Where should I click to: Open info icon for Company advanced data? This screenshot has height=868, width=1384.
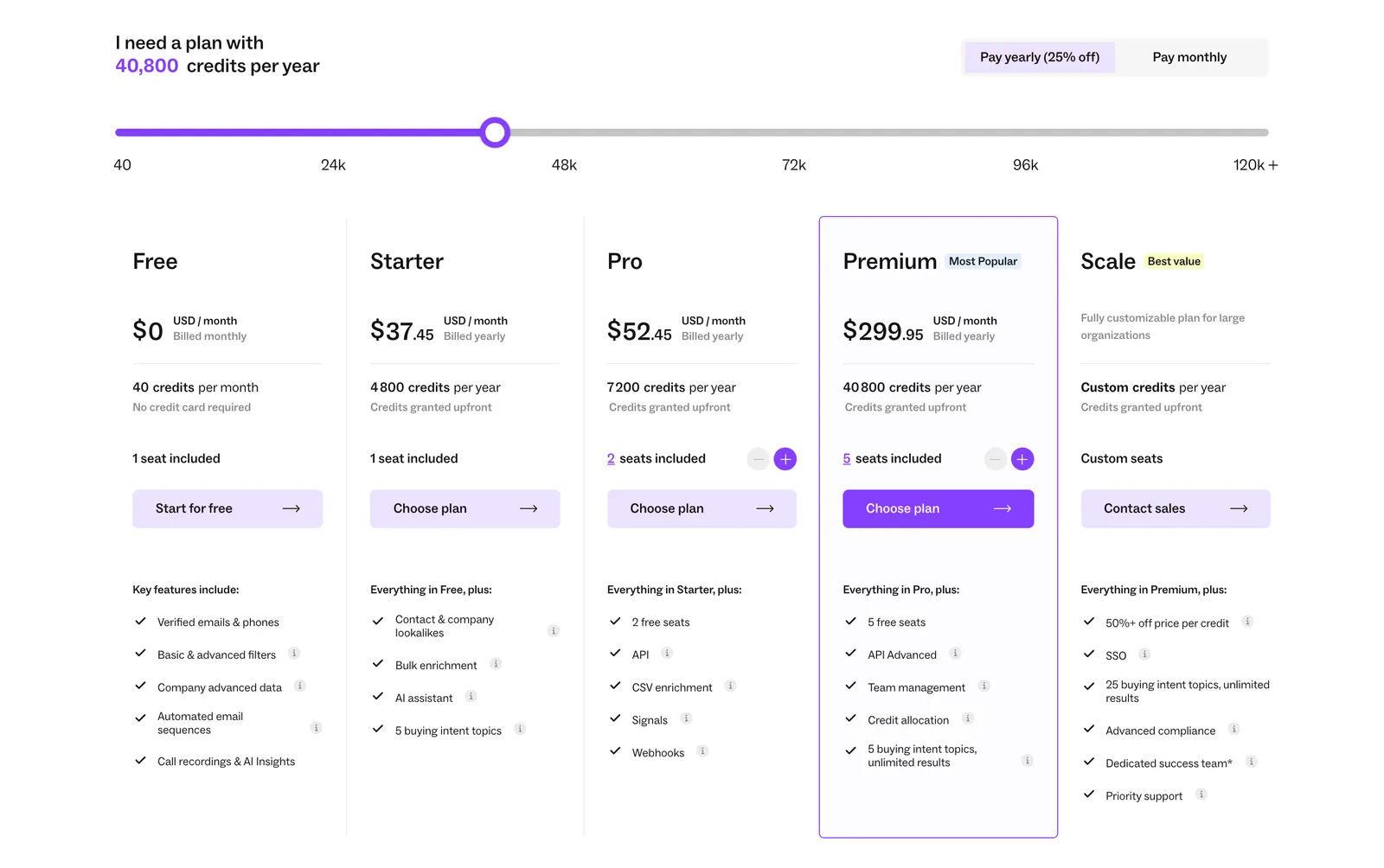point(300,686)
